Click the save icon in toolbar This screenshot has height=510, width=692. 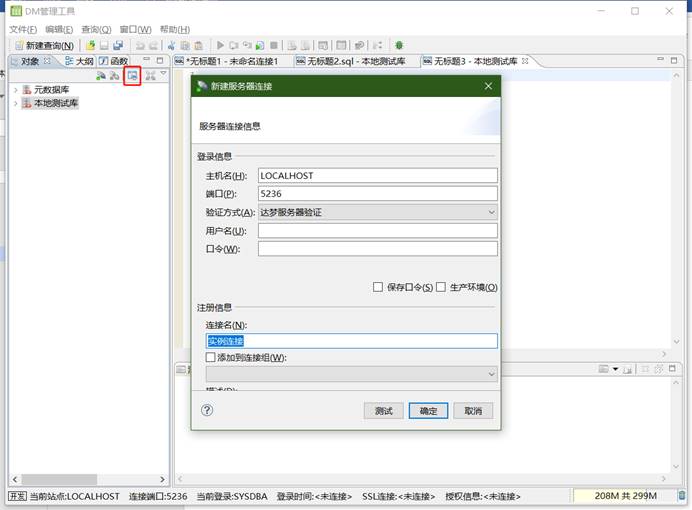tap(104, 45)
